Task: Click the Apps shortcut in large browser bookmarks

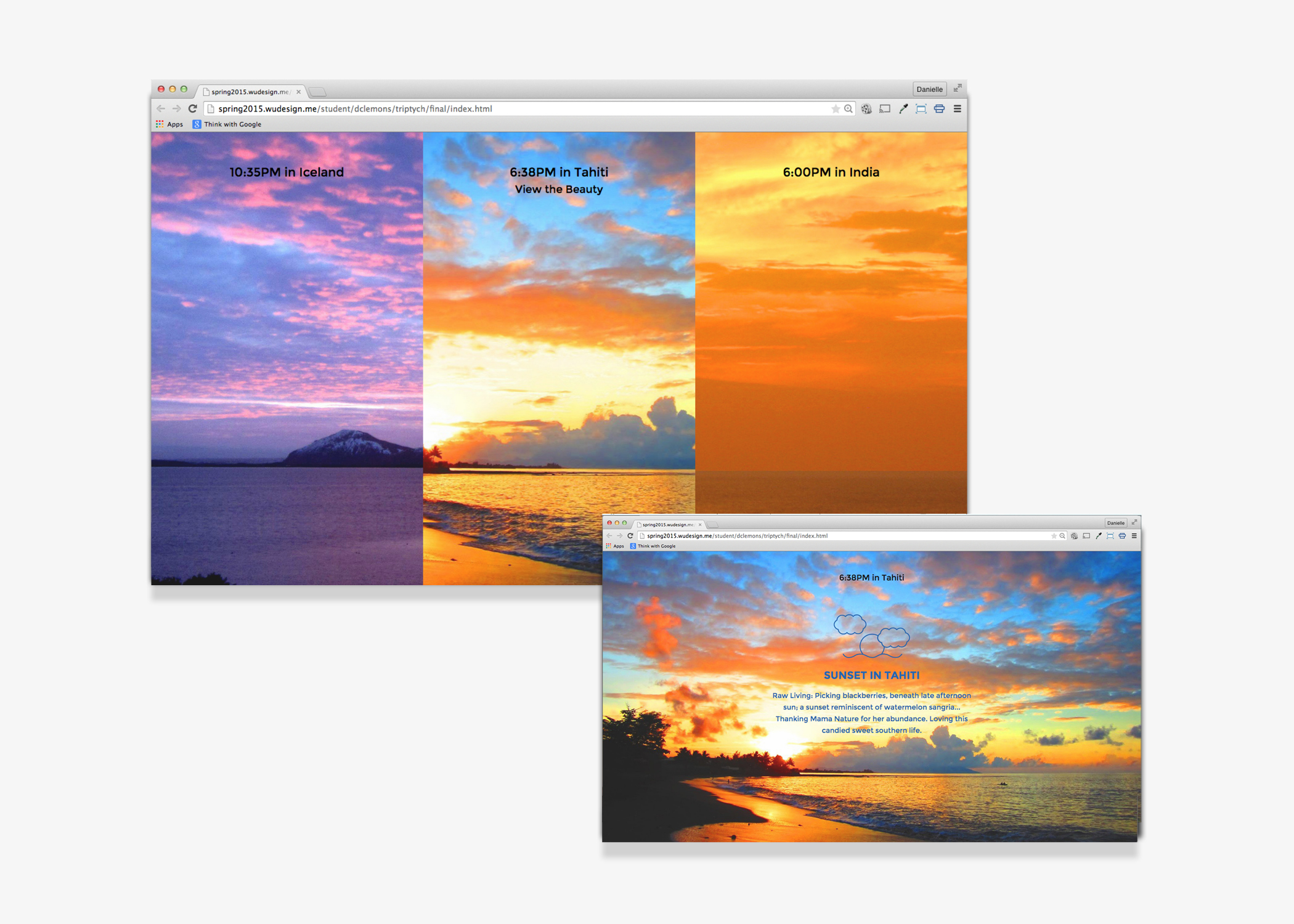Action: [x=169, y=124]
